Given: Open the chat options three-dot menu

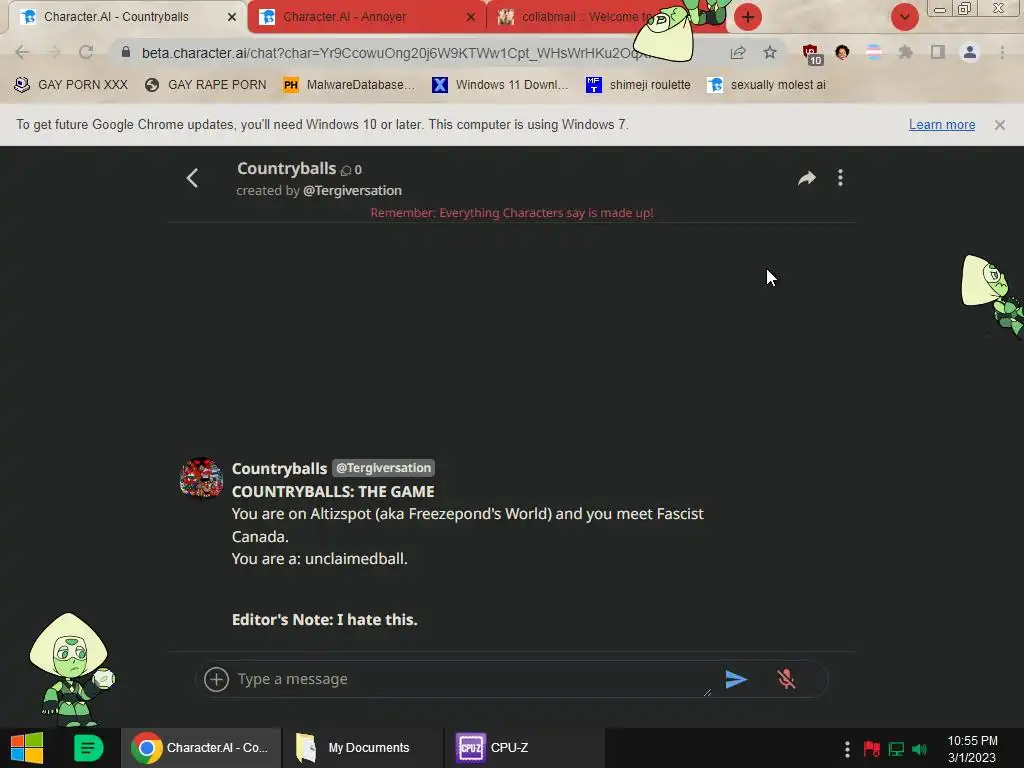Looking at the screenshot, I should [840, 178].
